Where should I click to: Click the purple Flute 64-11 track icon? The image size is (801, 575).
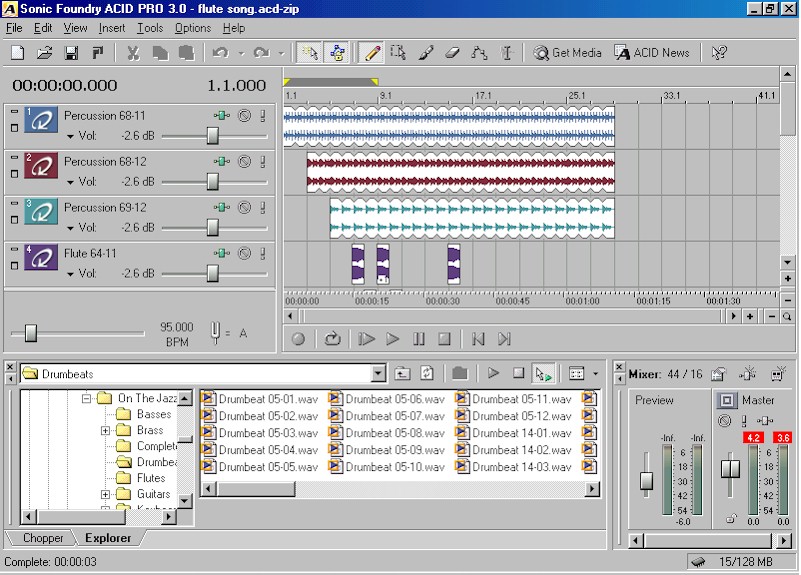pyautogui.click(x=41, y=257)
